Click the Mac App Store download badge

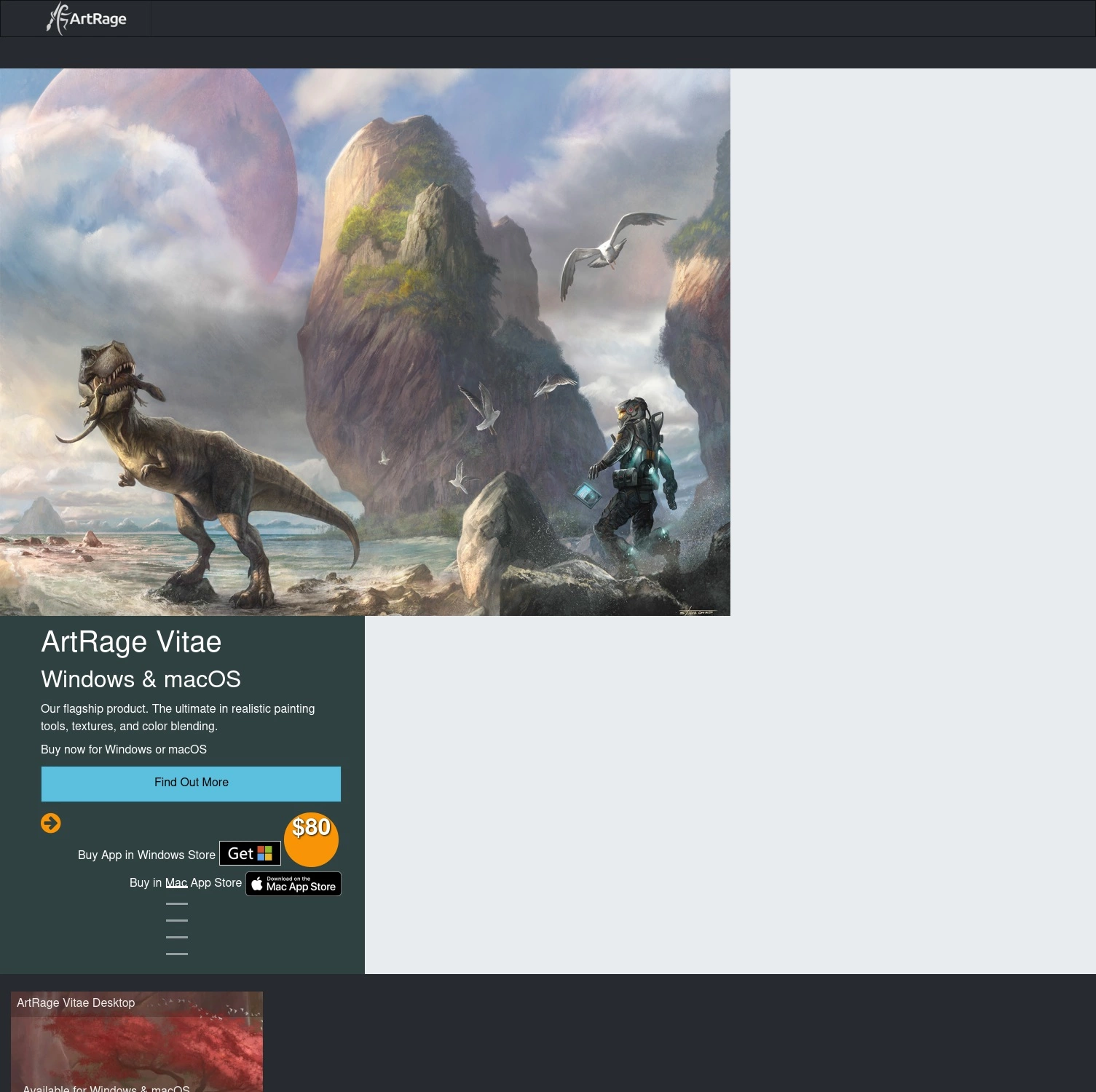pos(293,884)
